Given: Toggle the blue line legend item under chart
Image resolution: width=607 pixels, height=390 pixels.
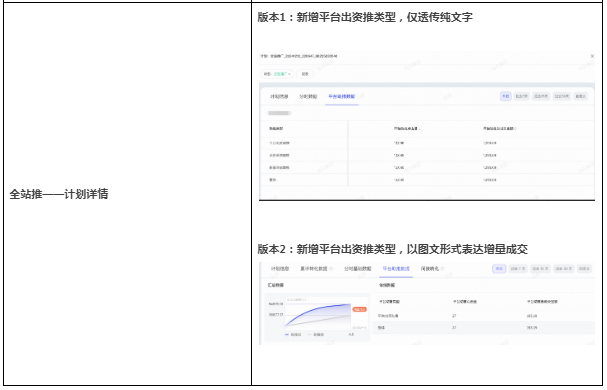Looking at the screenshot, I should pyautogui.click(x=293, y=334).
